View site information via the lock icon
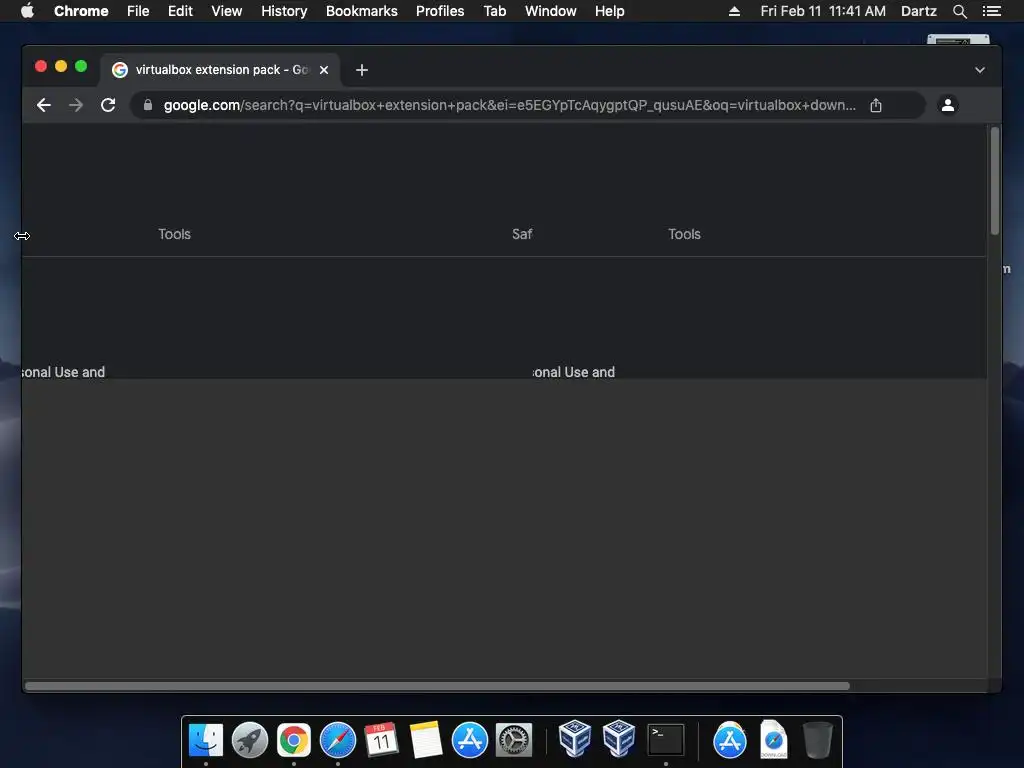The width and height of the screenshot is (1024, 768). 148,105
